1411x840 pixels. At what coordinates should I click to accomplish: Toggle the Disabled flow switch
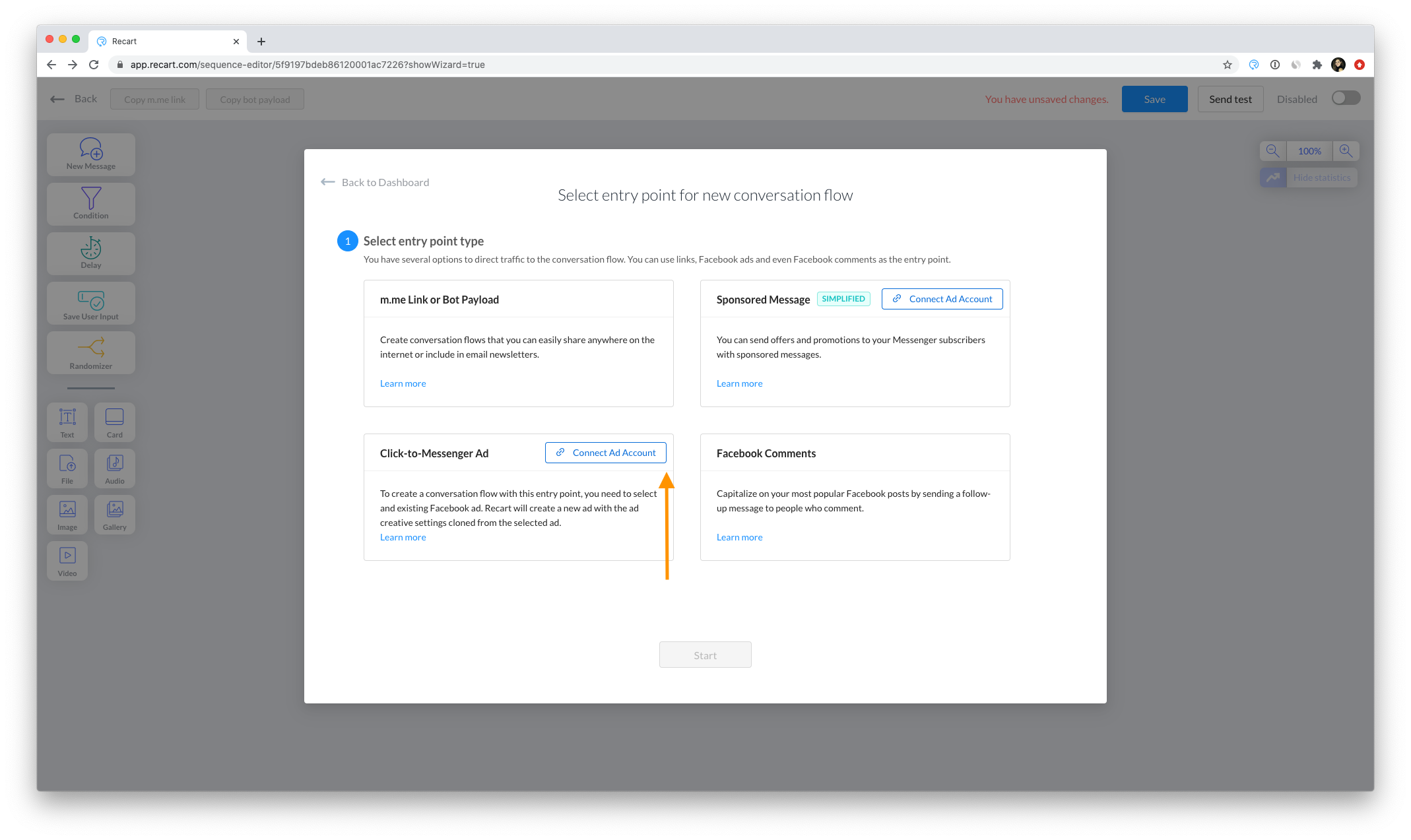click(x=1346, y=98)
